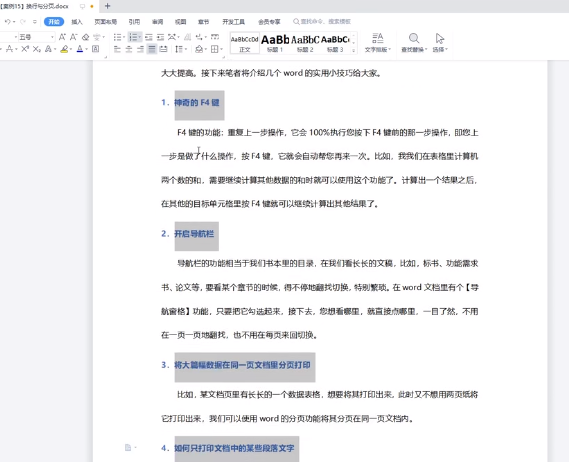
Task: Open the 会员专享 tab
Action: (269, 22)
